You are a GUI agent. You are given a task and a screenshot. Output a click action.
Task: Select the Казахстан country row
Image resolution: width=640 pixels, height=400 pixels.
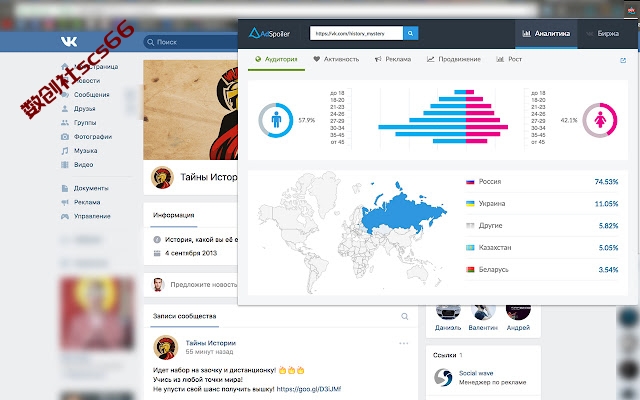[542, 247]
